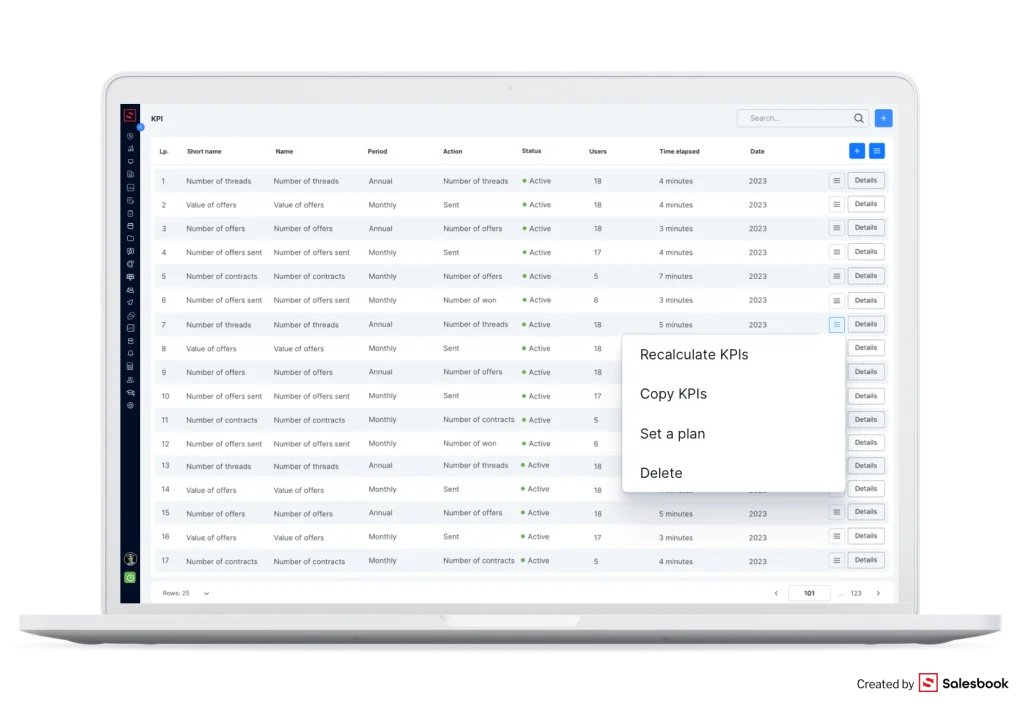Click the magnifier icon in search box
1024x706 pixels.
858,118
